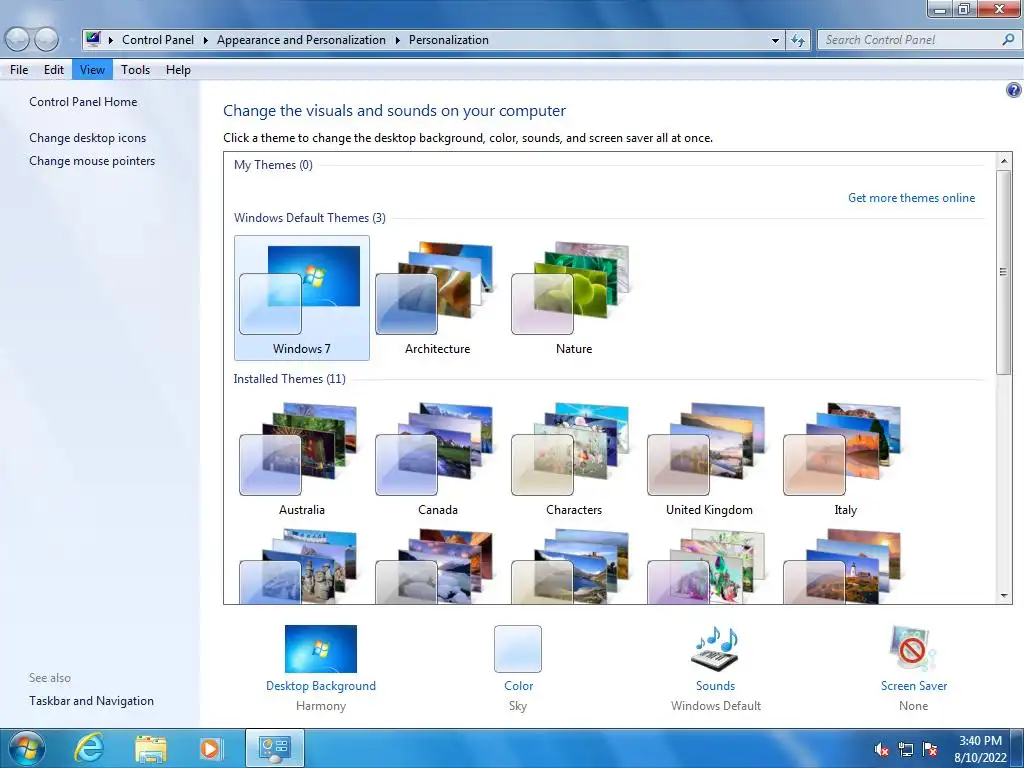The width and height of the screenshot is (1024, 768).
Task: Click the address bar Control Panel icon
Action: point(93,39)
